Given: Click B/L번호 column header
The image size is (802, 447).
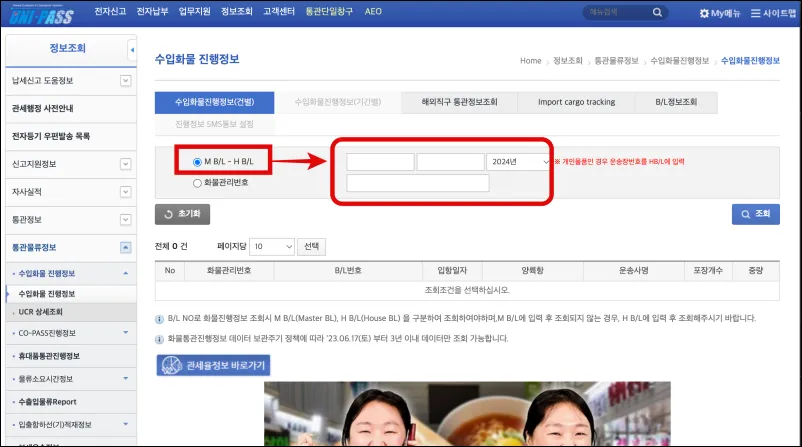Looking at the screenshot, I should (x=348, y=271).
